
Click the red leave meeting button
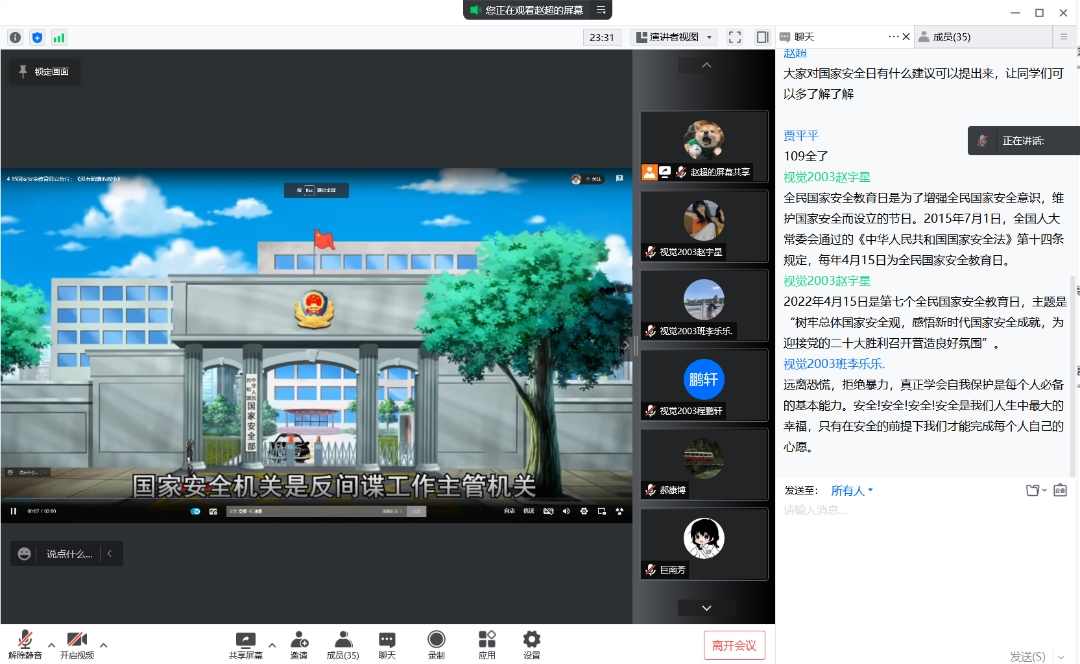click(734, 645)
